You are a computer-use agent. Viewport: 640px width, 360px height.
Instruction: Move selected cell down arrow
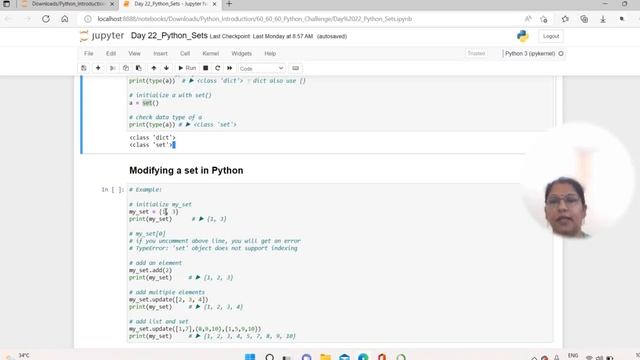[167, 68]
